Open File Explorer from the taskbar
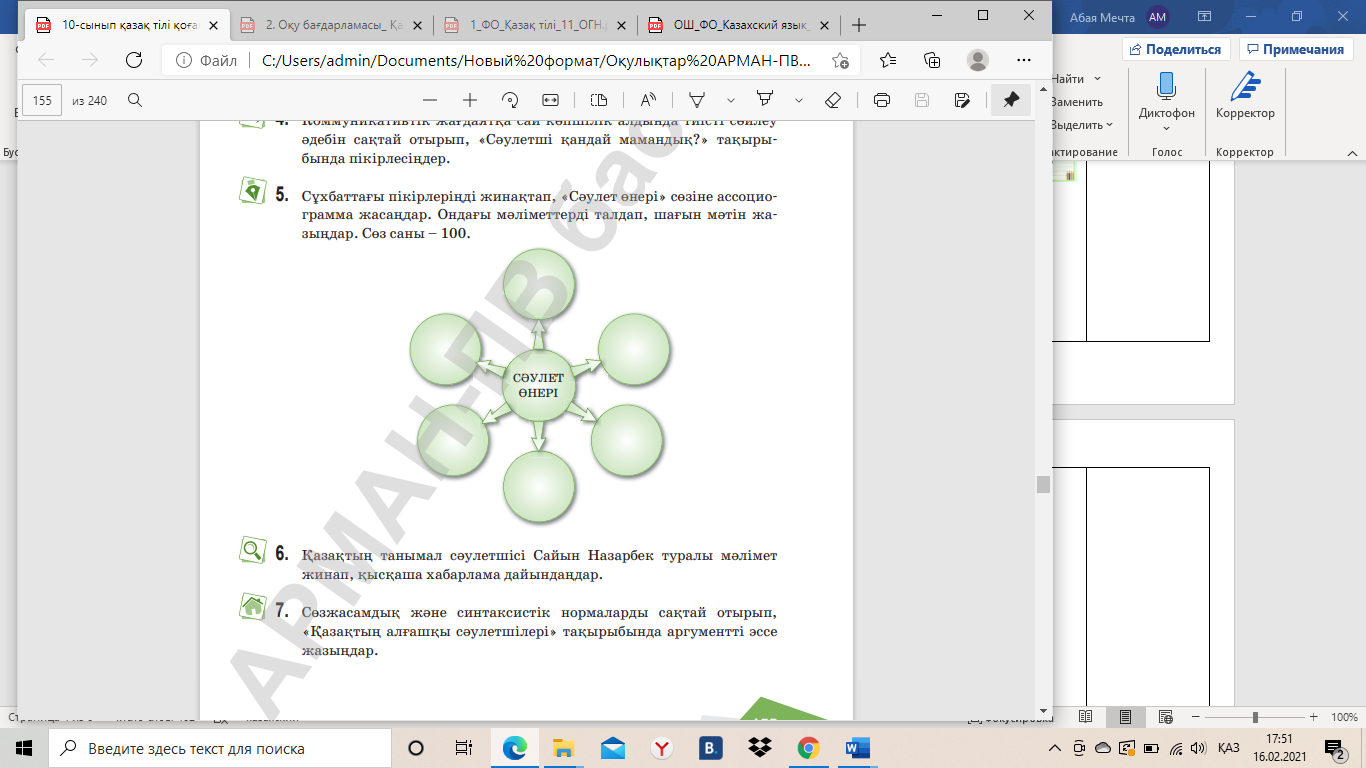Screen dimensions: 1366x768 tap(563, 748)
